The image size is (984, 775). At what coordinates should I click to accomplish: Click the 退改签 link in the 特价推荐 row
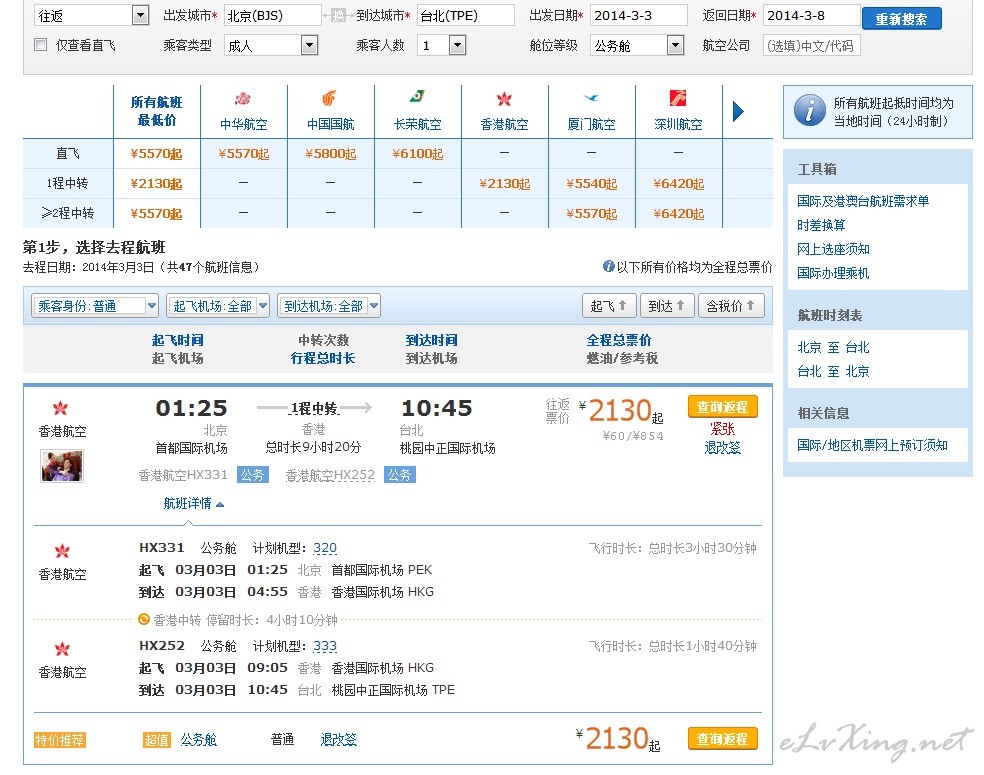(338, 740)
